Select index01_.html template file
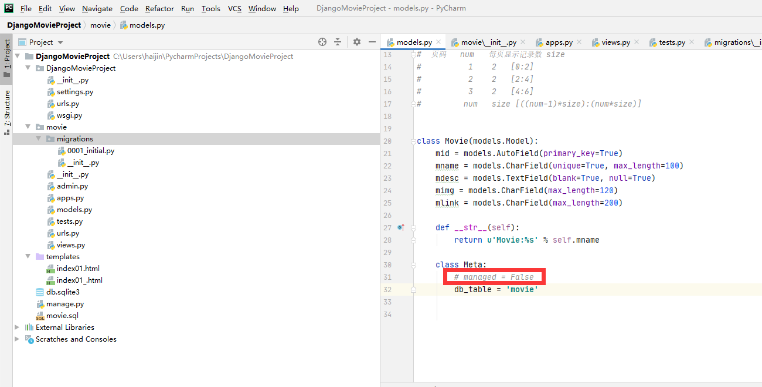 pyautogui.click(x=74, y=280)
